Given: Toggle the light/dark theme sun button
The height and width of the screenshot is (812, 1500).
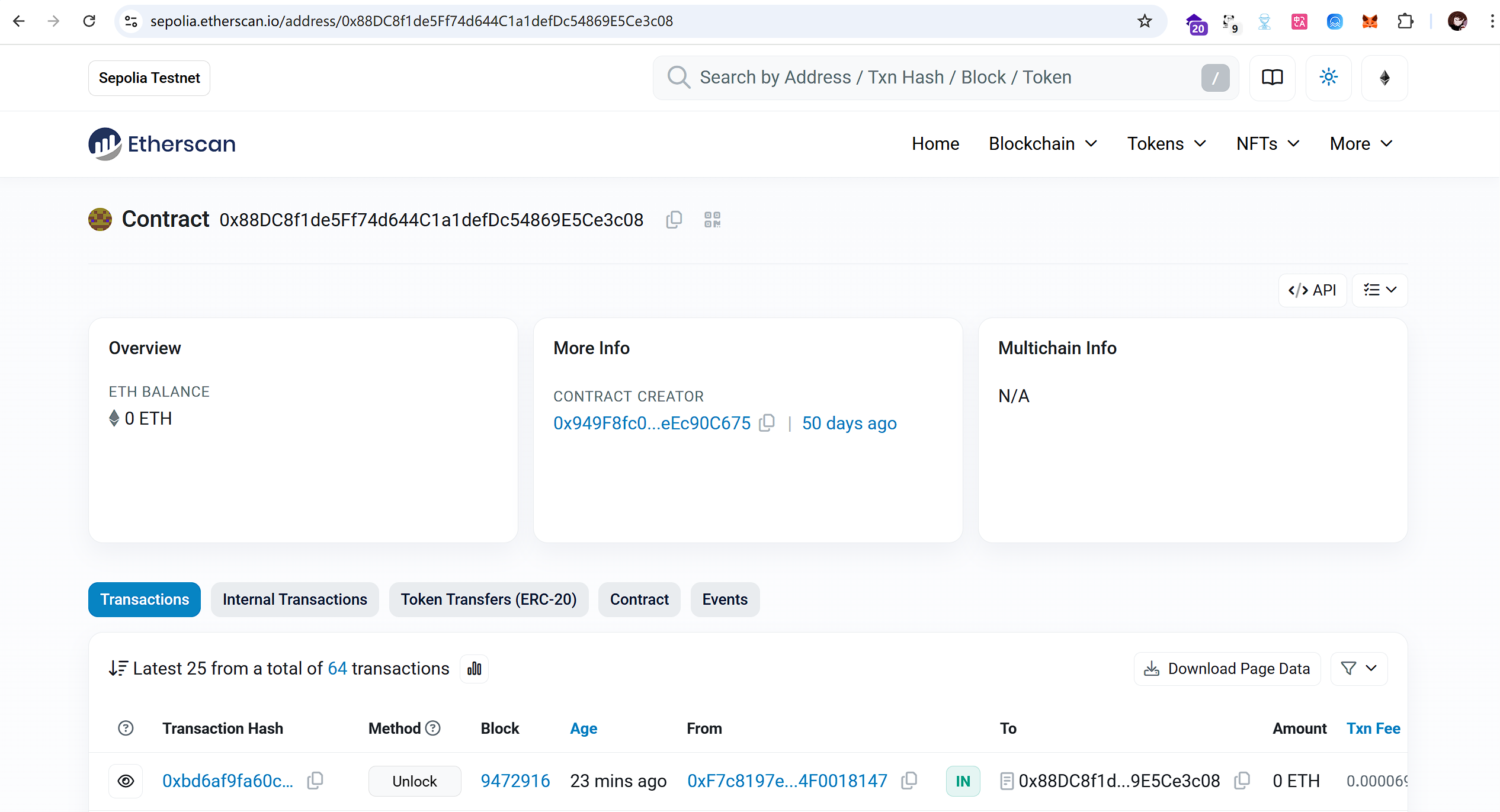Looking at the screenshot, I should point(1328,78).
